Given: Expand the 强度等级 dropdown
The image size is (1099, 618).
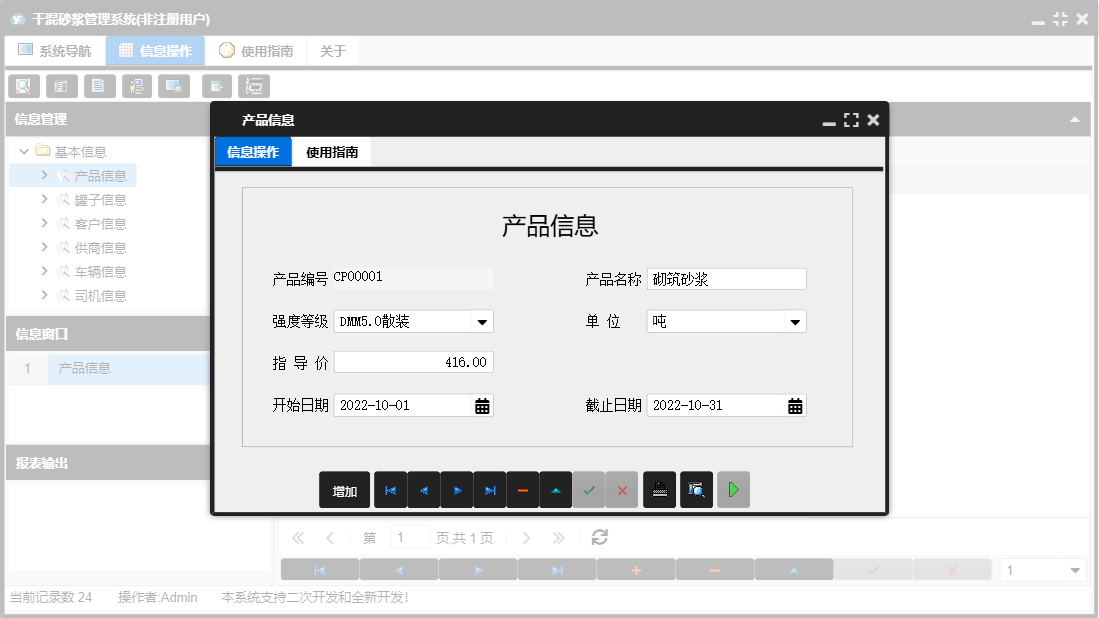Looking at the screenshot, I should 483,321.
